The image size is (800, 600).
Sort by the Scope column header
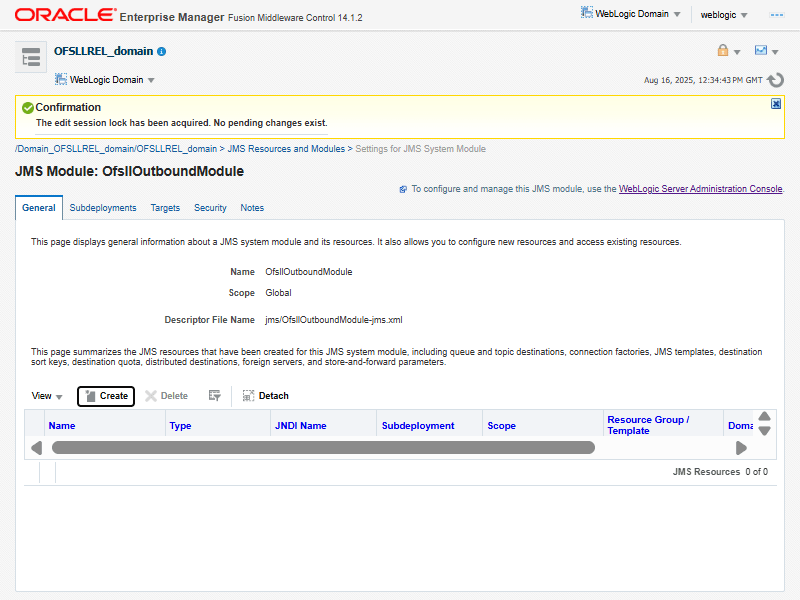502,426
